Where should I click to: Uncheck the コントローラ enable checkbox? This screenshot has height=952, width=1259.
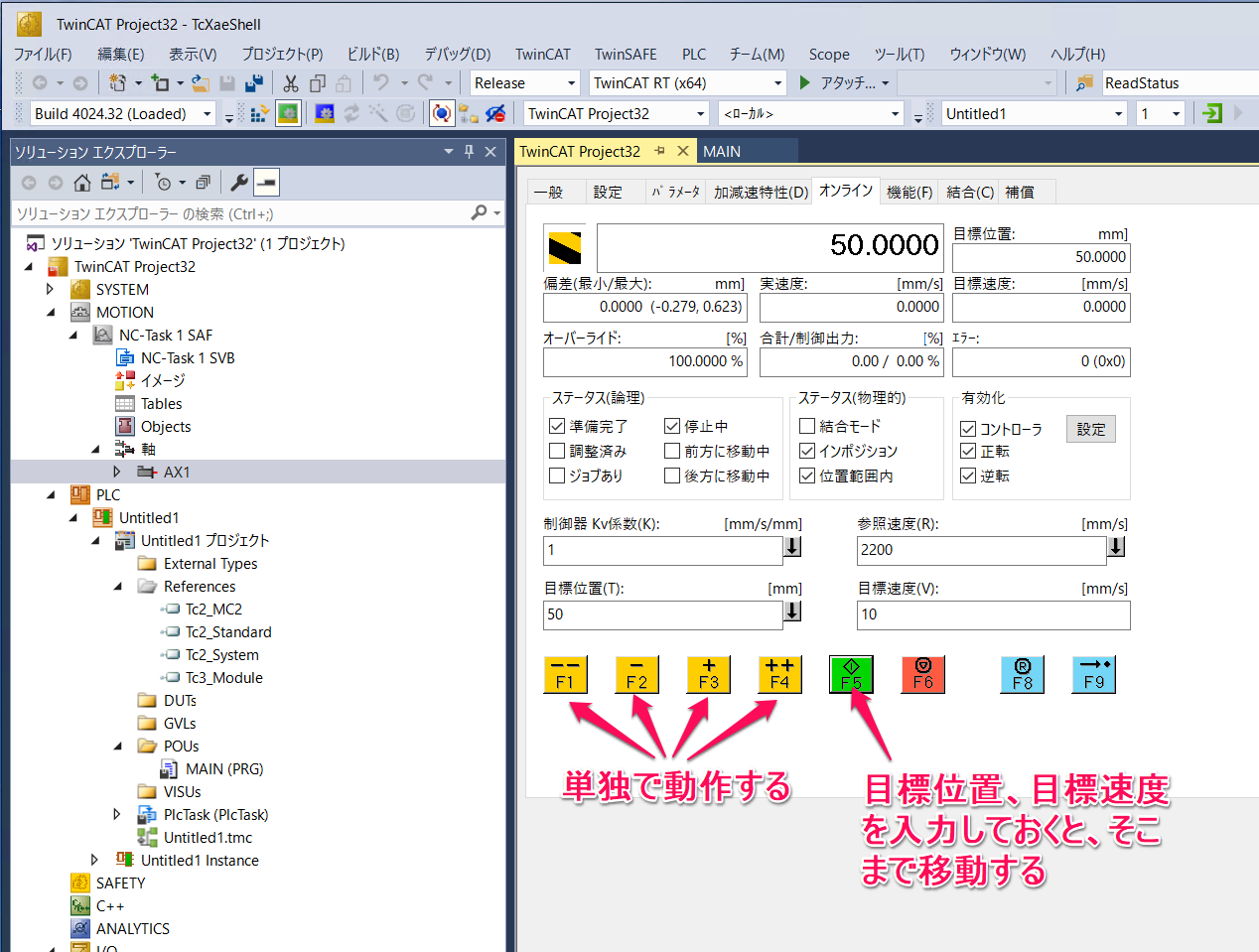(x=968, y=429)
